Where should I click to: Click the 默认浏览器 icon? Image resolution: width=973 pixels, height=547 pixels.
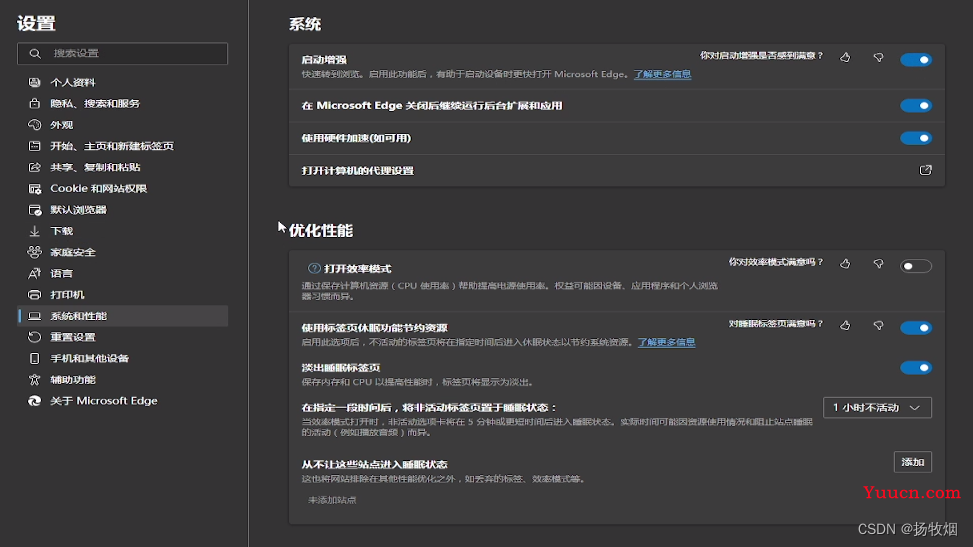click(35, 210)
